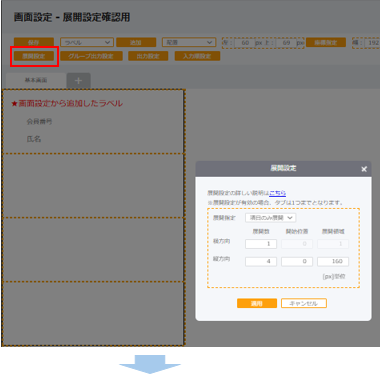Image resolution: width=380 pixels, height=380 pixels.
Task: Click the width field showing 192
Action: tap(372, 43)
